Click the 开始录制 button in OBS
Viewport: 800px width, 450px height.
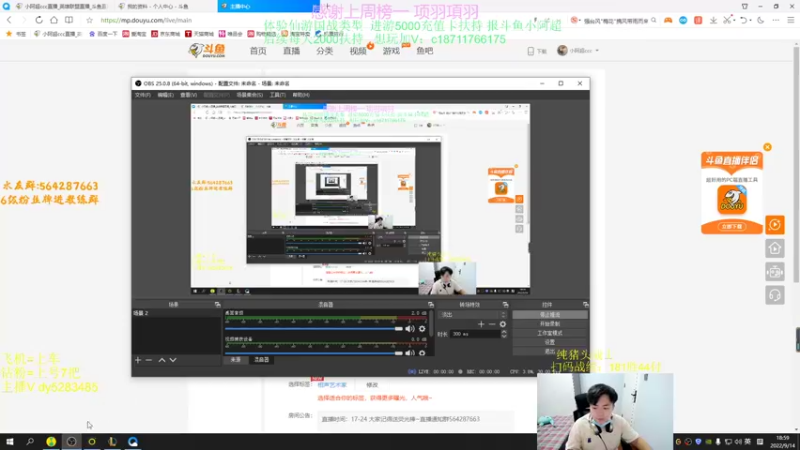[x=550, y=324]
